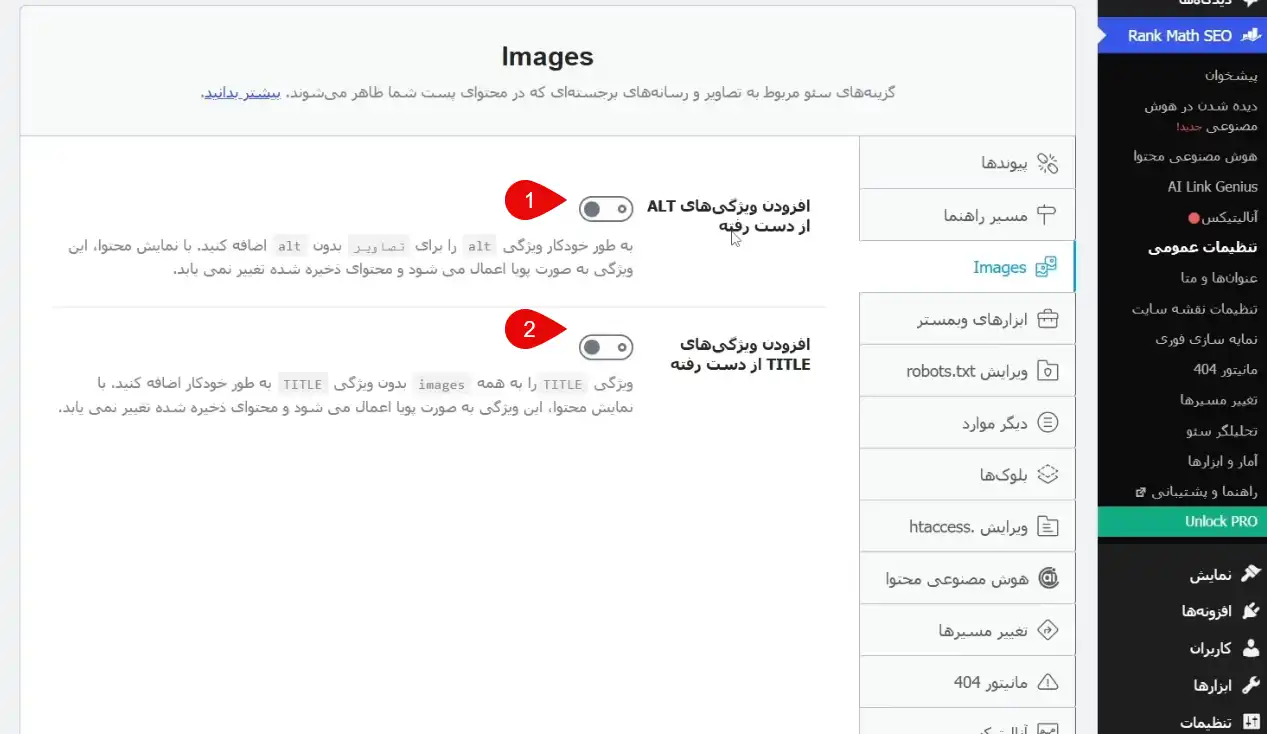Click the signpost icon beside مسیر راهنما
Image resolution: width=1267 pixels, height=734 pixels.
coord(1047,215)
